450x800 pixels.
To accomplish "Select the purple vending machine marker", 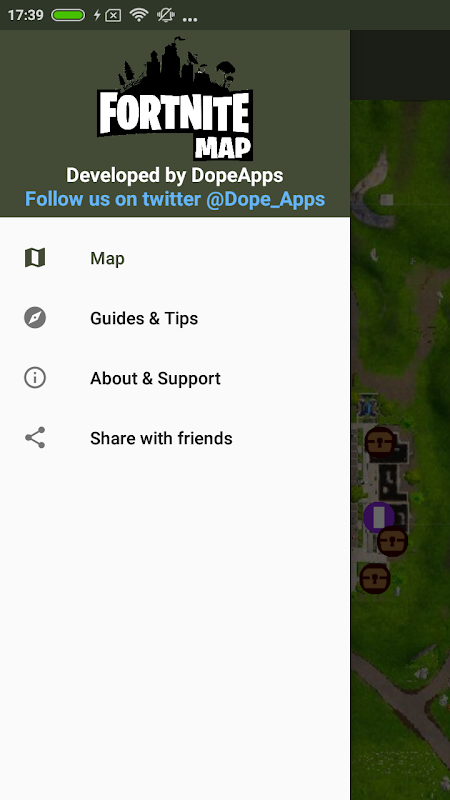I will tap(379, 517).
